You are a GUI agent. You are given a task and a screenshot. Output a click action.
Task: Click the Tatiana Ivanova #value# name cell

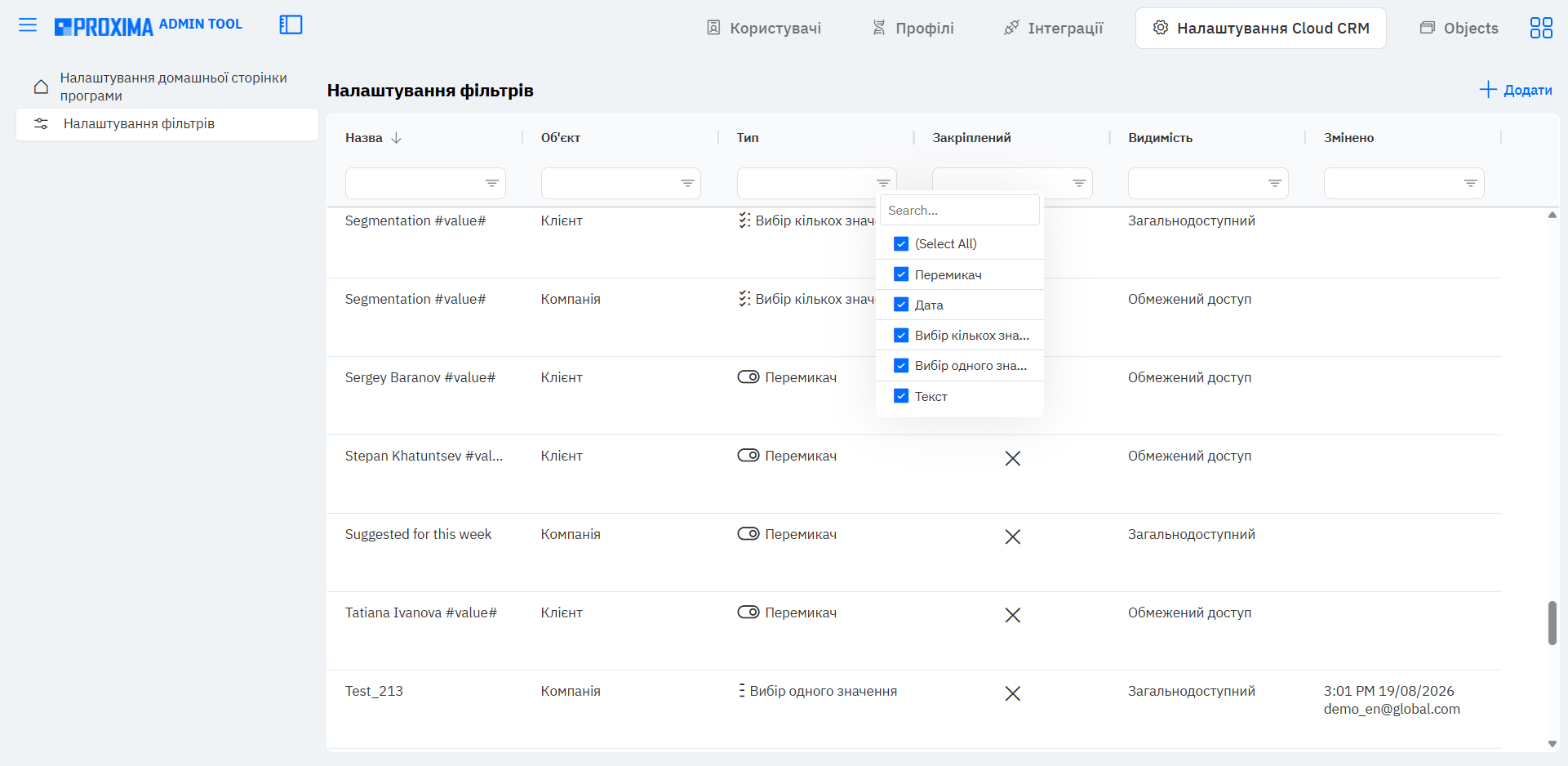421,613
